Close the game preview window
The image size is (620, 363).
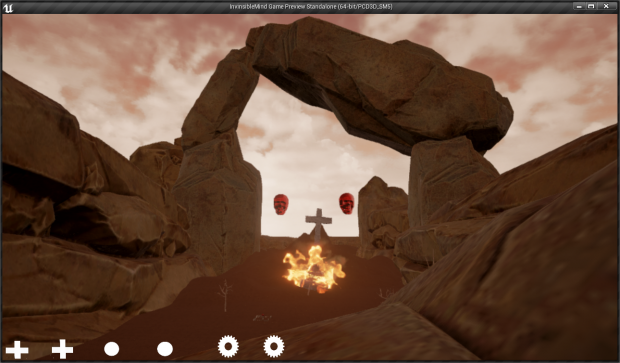(606, 6)
